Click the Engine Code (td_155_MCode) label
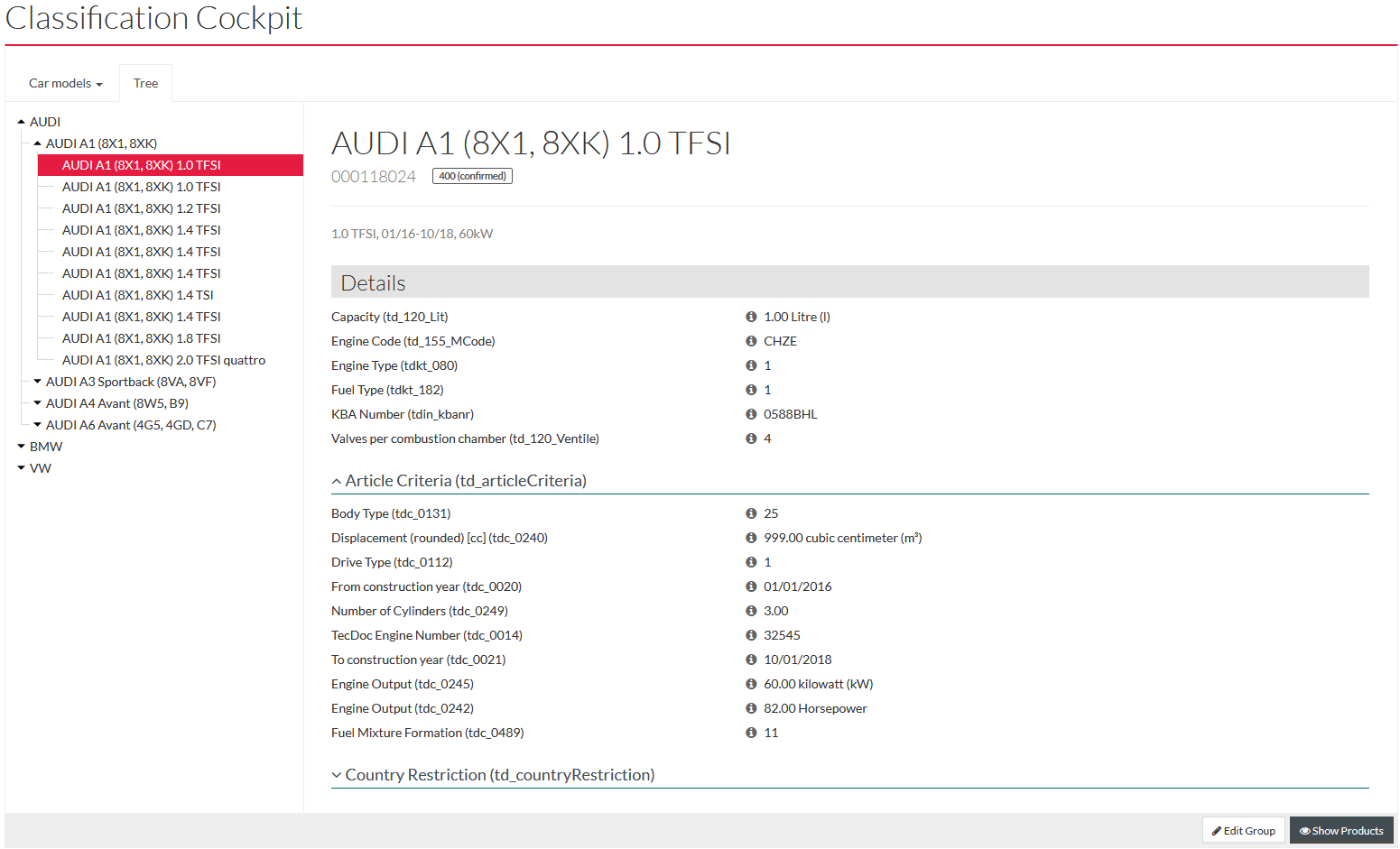This screenshot has width=1400, height=849. tap(413, 341)
